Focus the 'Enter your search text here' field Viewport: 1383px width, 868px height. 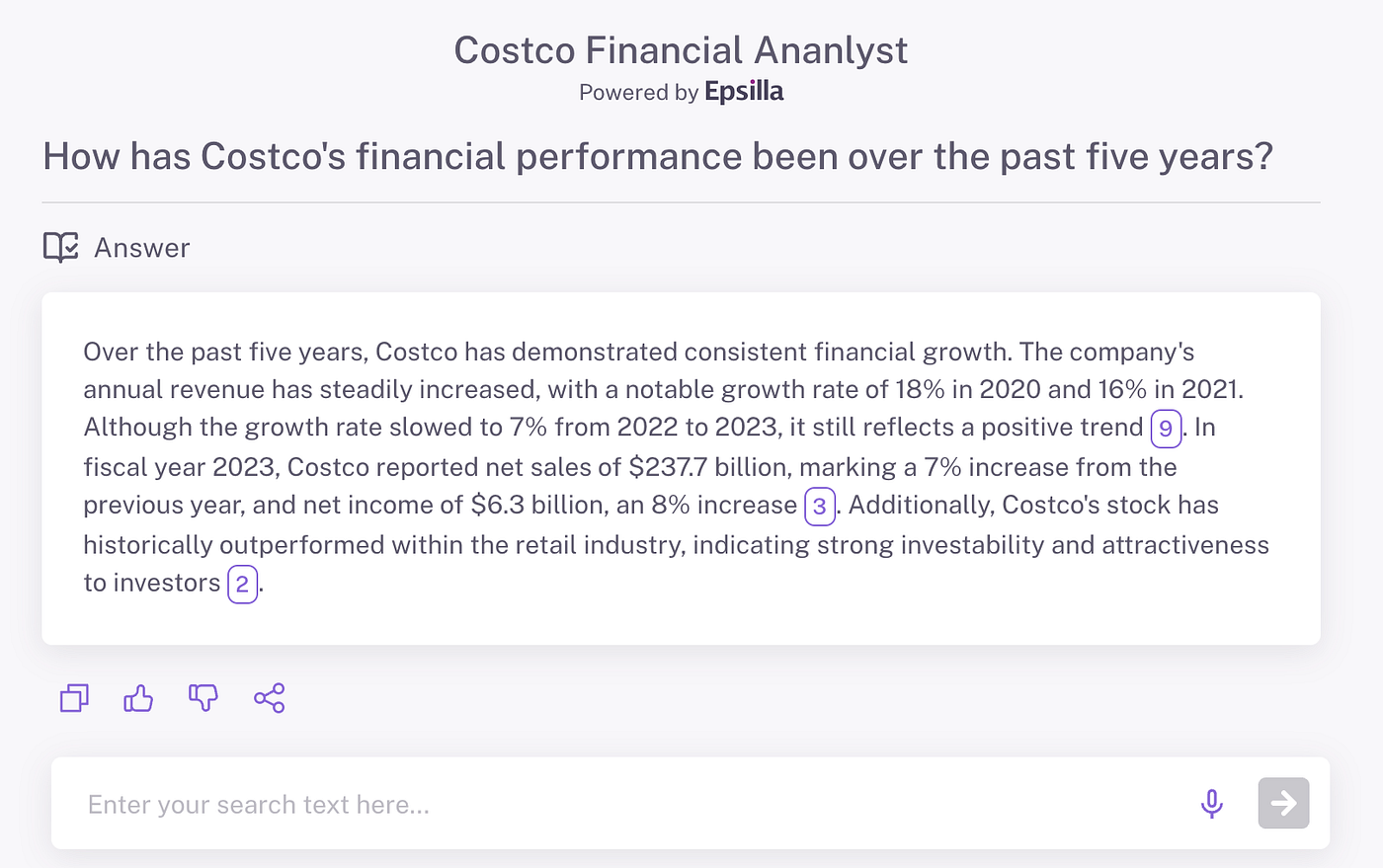point(632,804)
